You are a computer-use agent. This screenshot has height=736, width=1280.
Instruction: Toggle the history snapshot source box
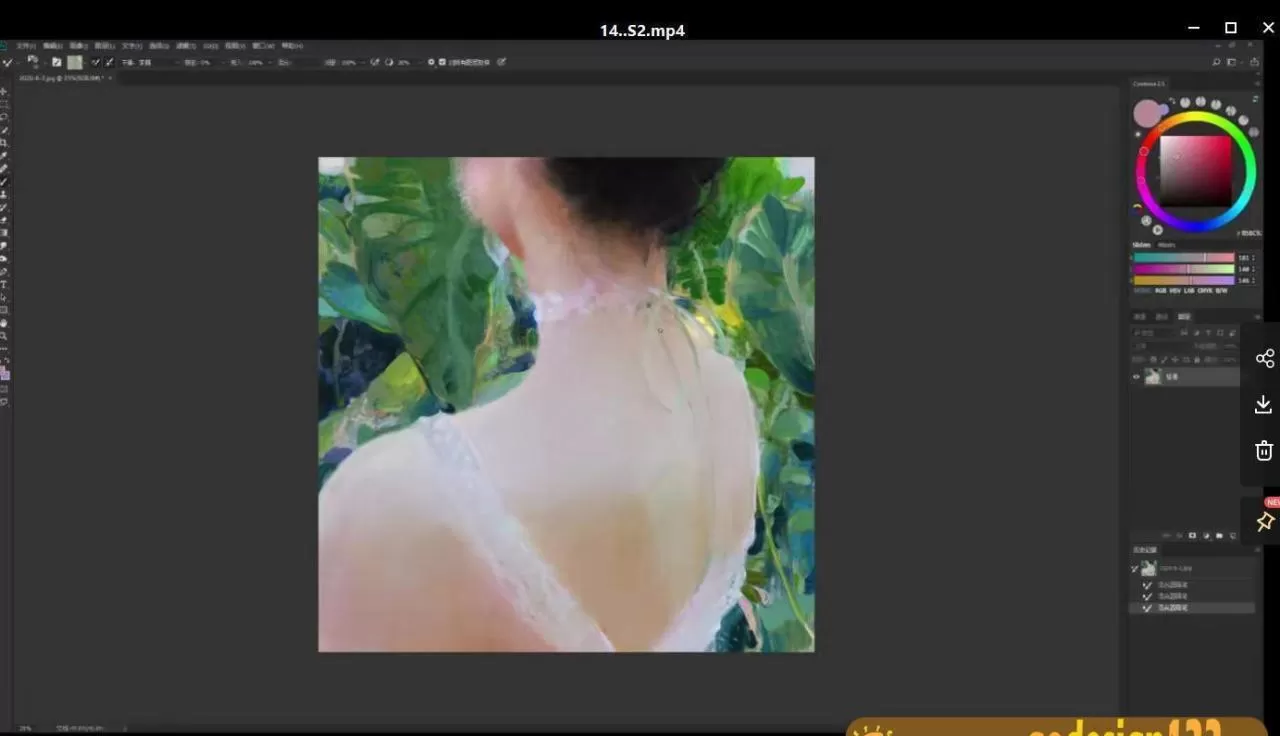pos(1135,568)
